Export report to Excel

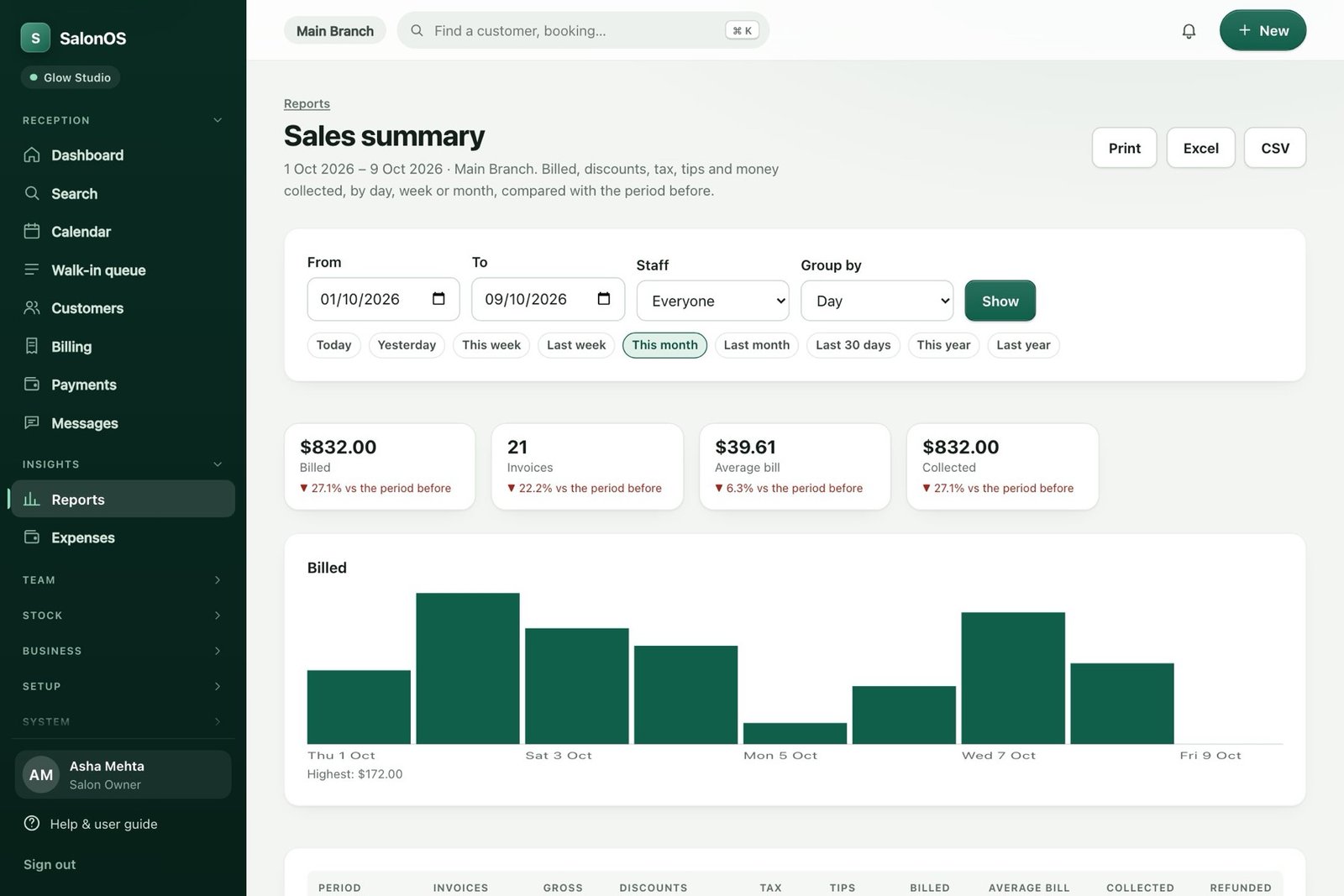tap(1200, 148)
